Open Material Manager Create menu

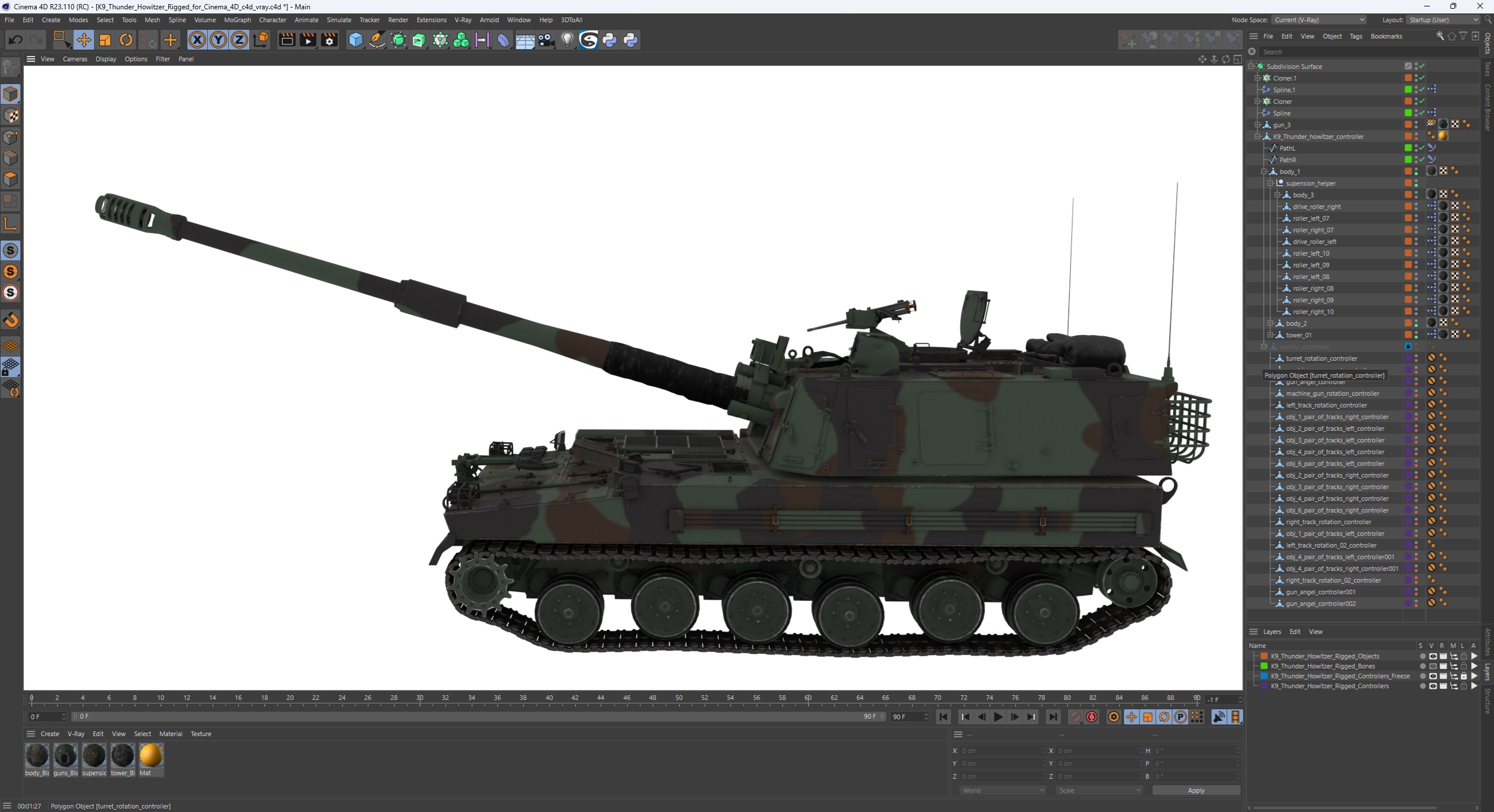(x=50, y=734)
